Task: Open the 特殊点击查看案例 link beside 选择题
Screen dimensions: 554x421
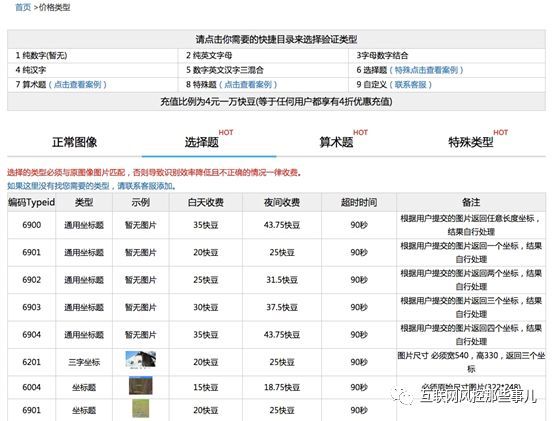Action: click(x=426, y=70)
